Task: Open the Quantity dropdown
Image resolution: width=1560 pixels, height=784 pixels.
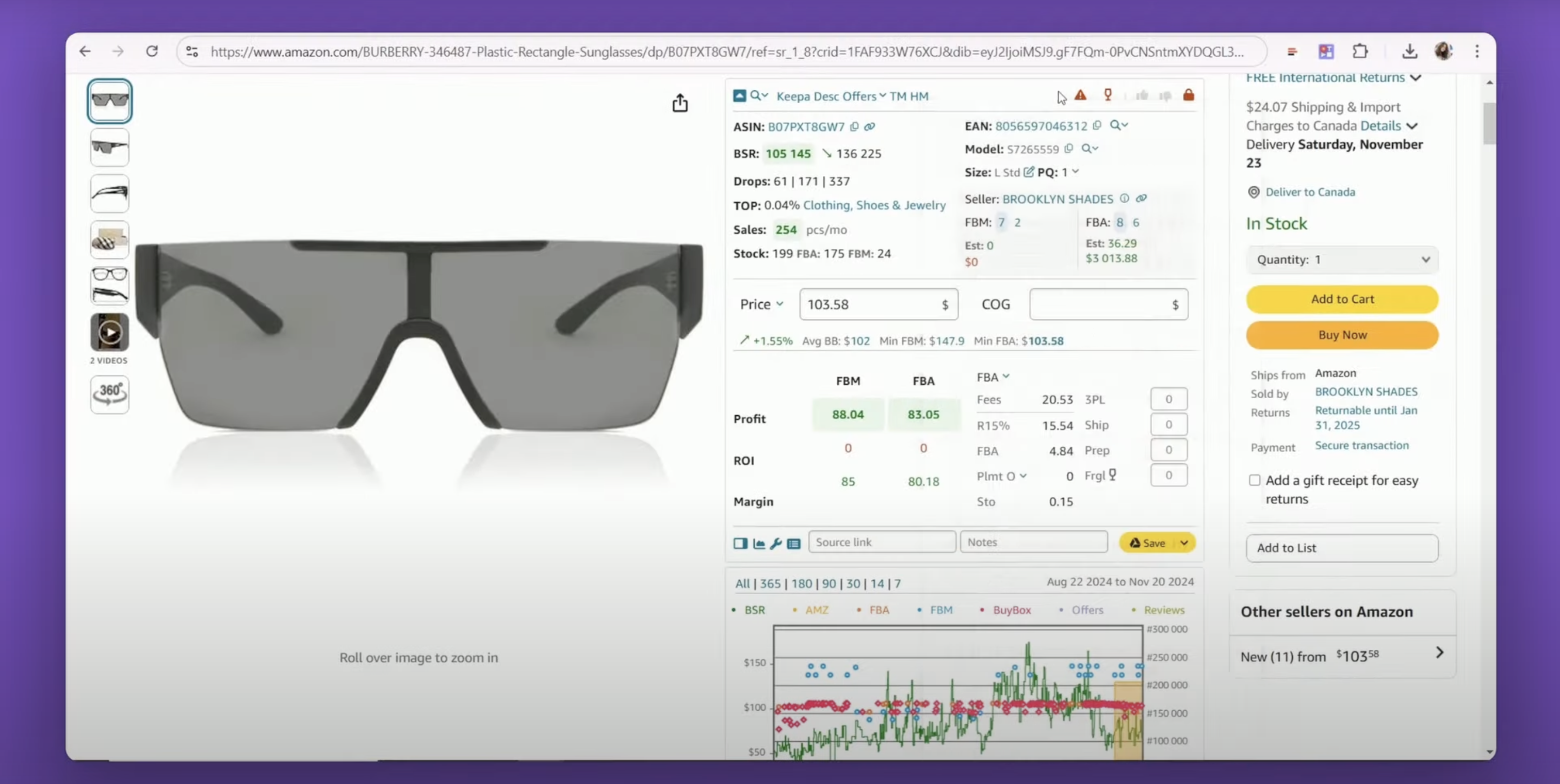Action: tap(1342, 259)
